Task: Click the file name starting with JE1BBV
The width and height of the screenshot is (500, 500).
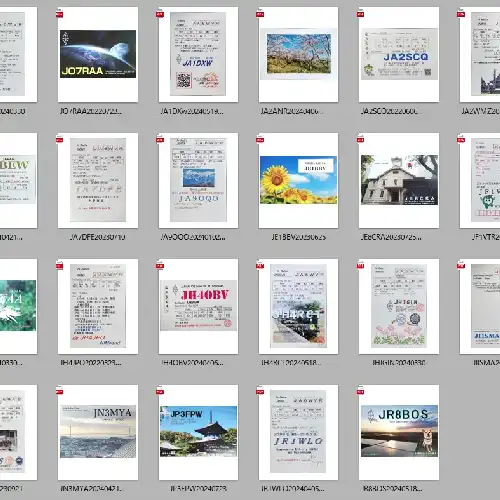Action: pos(298,237)
